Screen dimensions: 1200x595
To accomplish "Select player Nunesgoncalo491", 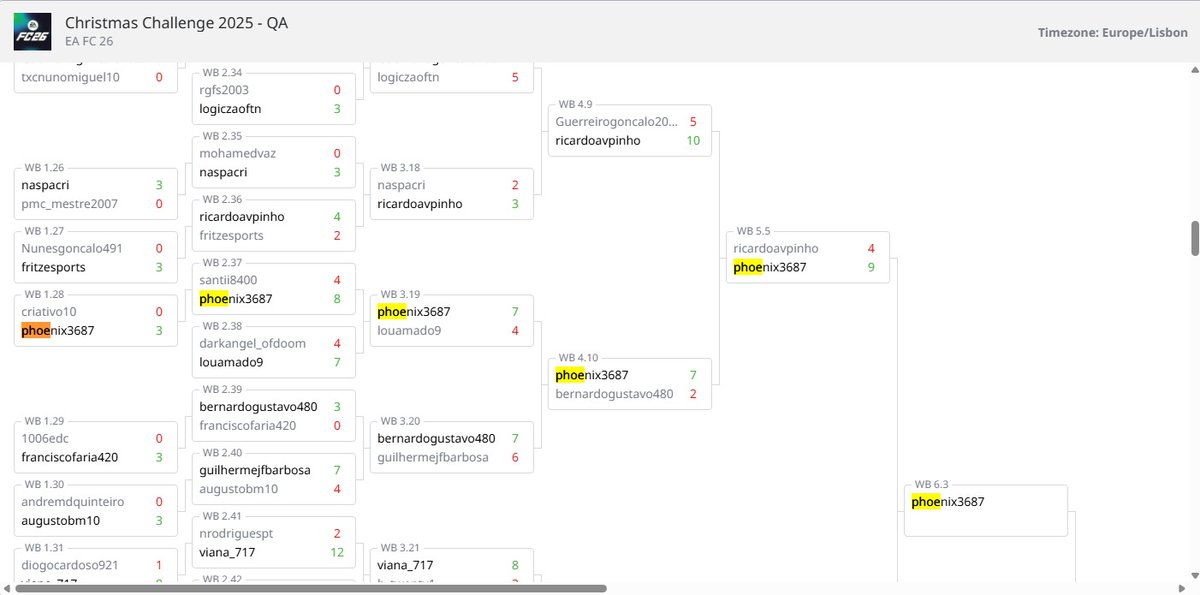I will [x=71, y=248].
